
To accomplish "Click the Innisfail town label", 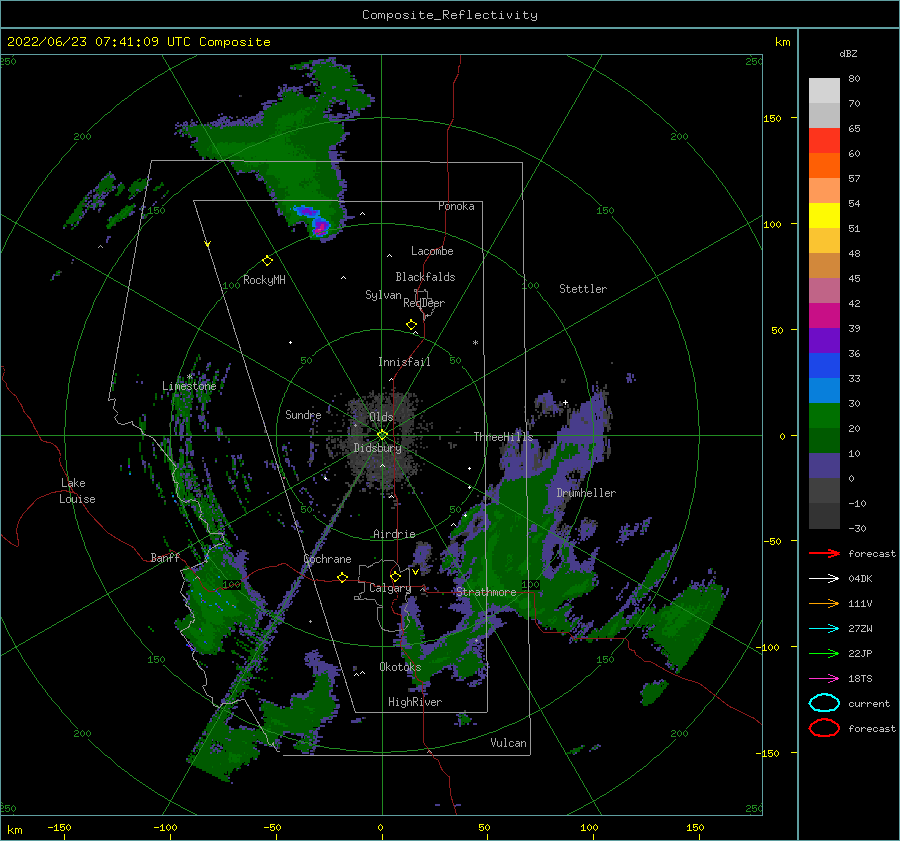I will pyautogui.click(x=404, y=362).
